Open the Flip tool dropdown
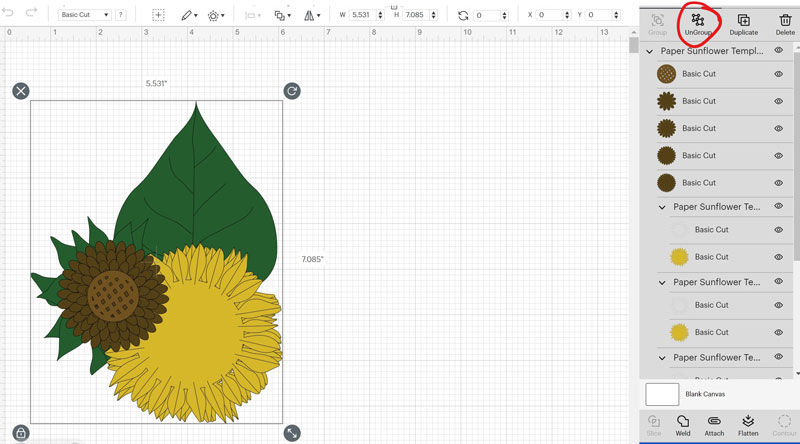 tap(312, 15)
